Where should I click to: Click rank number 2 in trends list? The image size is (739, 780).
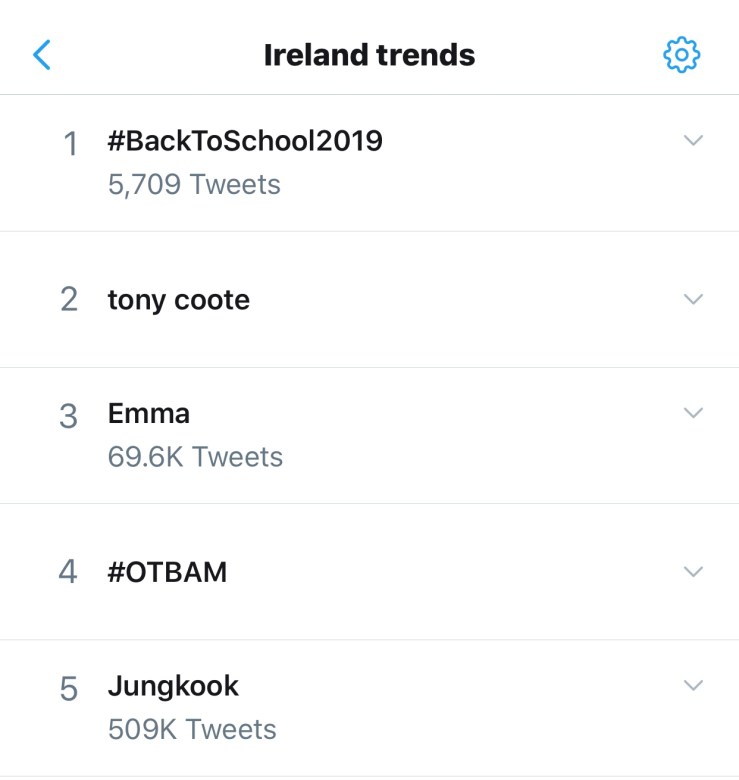[69, 300]
